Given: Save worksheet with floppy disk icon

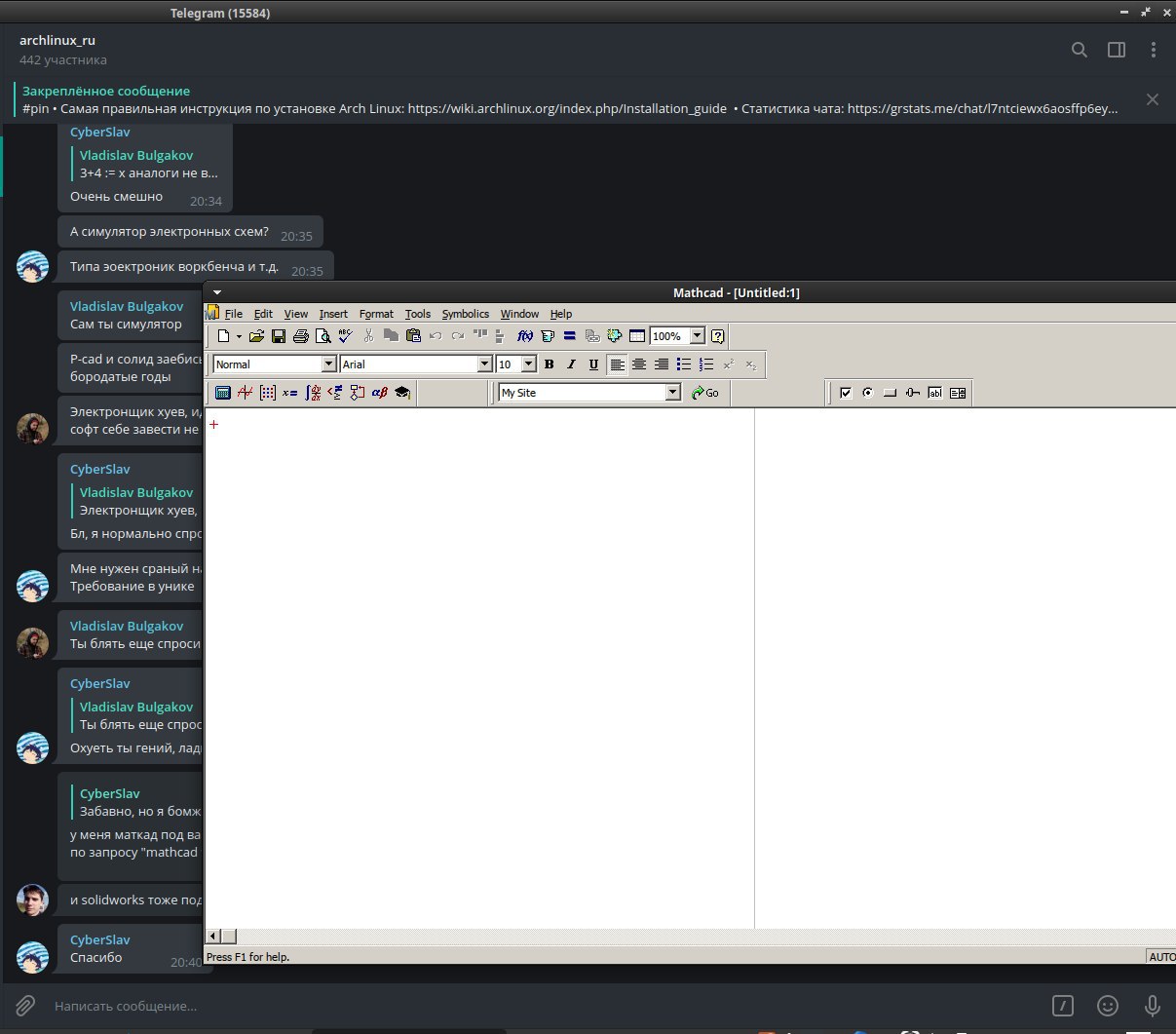Looking at the screenshot, I should 279,336.
